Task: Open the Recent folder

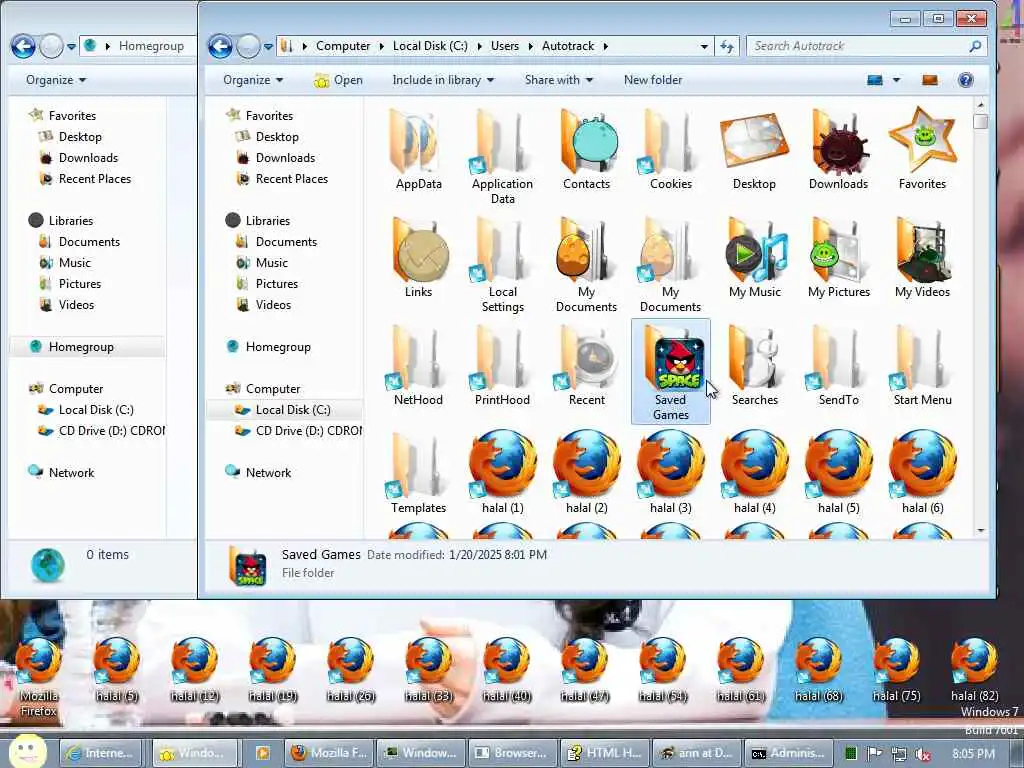Action: [x=586, y=366]
